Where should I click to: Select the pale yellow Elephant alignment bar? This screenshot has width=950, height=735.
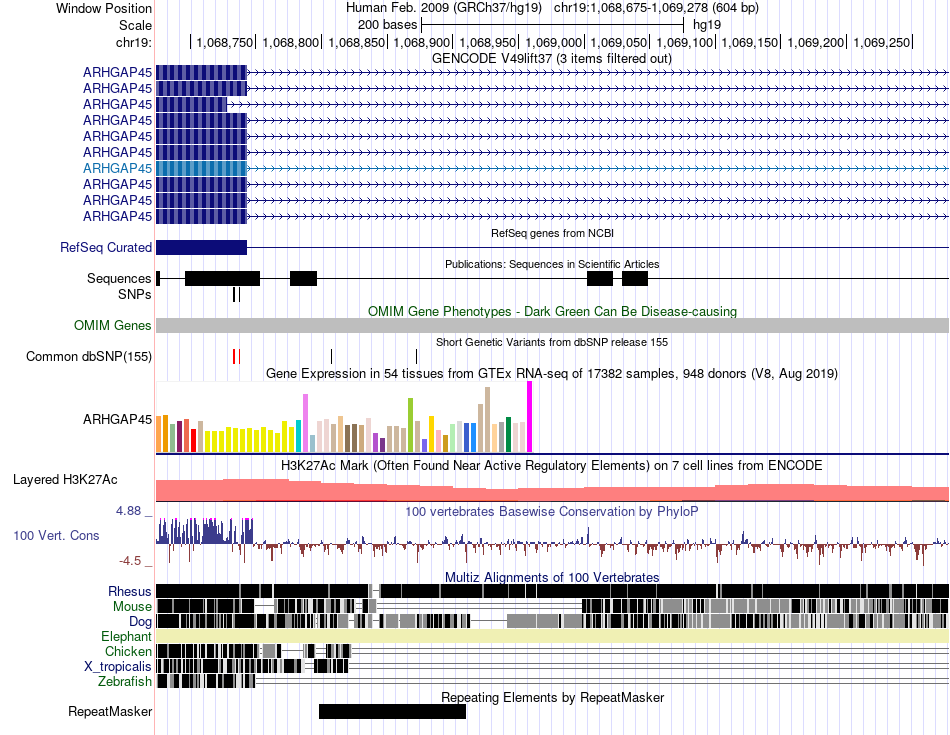[x=552, y=636]
